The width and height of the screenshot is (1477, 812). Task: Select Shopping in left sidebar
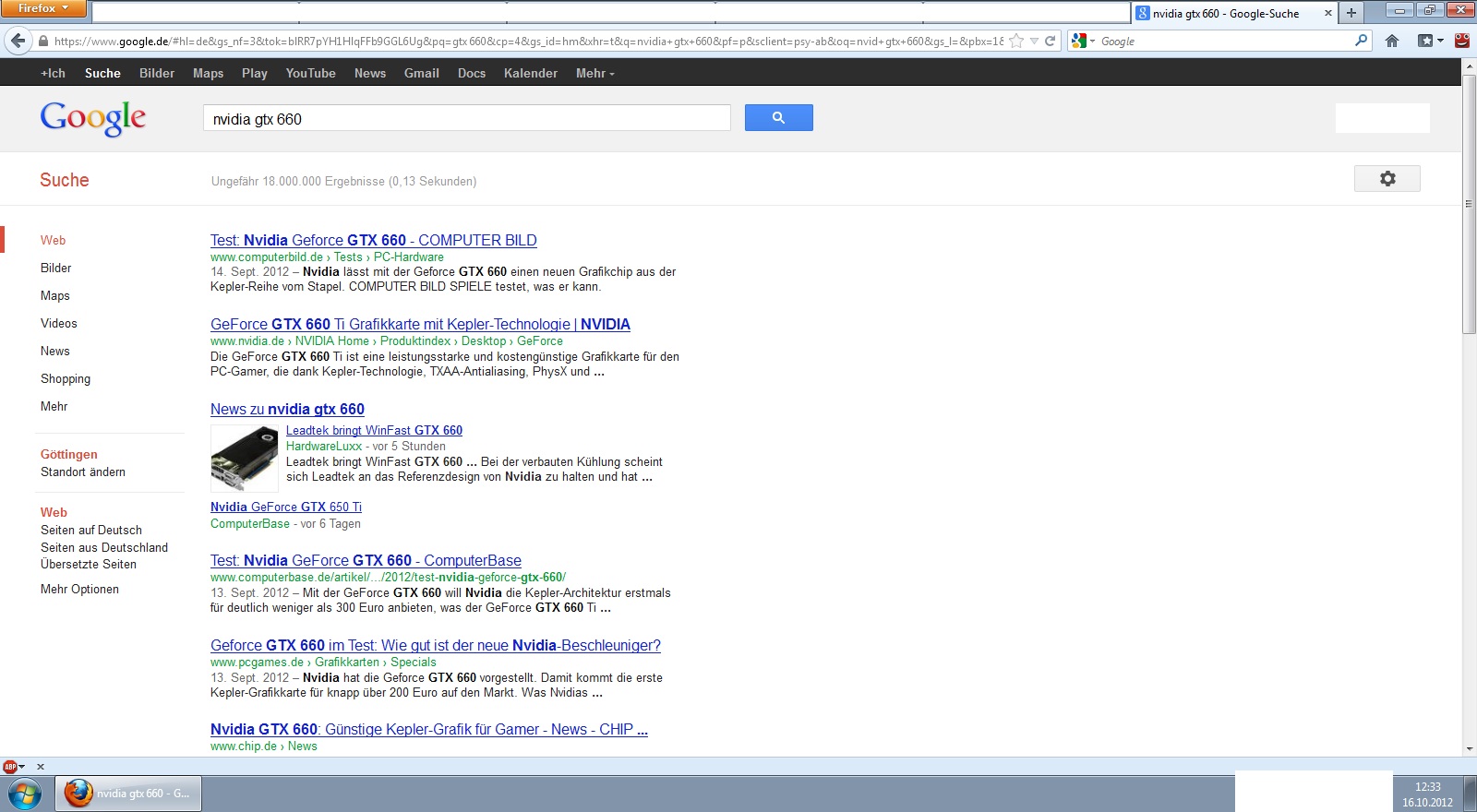point(66,378)
